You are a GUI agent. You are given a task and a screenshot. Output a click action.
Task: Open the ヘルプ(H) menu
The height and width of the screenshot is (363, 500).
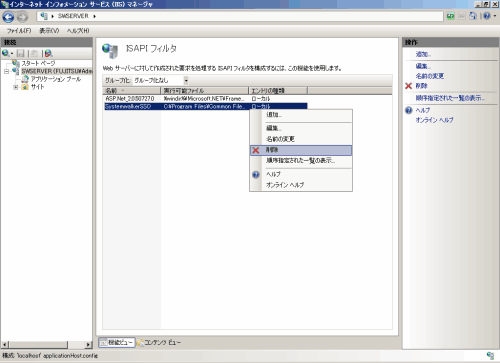click(x=78, y=31)
